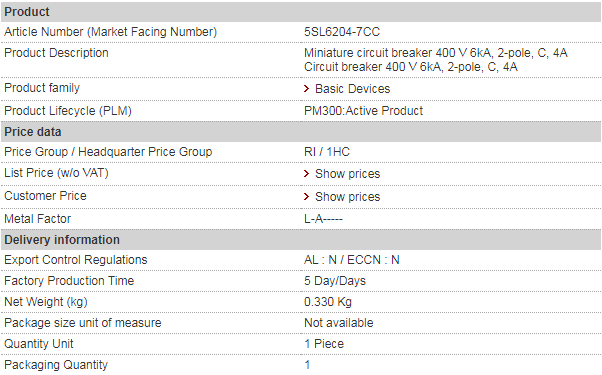The height and width of the screenshot is (375, 602).
Task: Click the Price data section header
Action: point(301,132)
